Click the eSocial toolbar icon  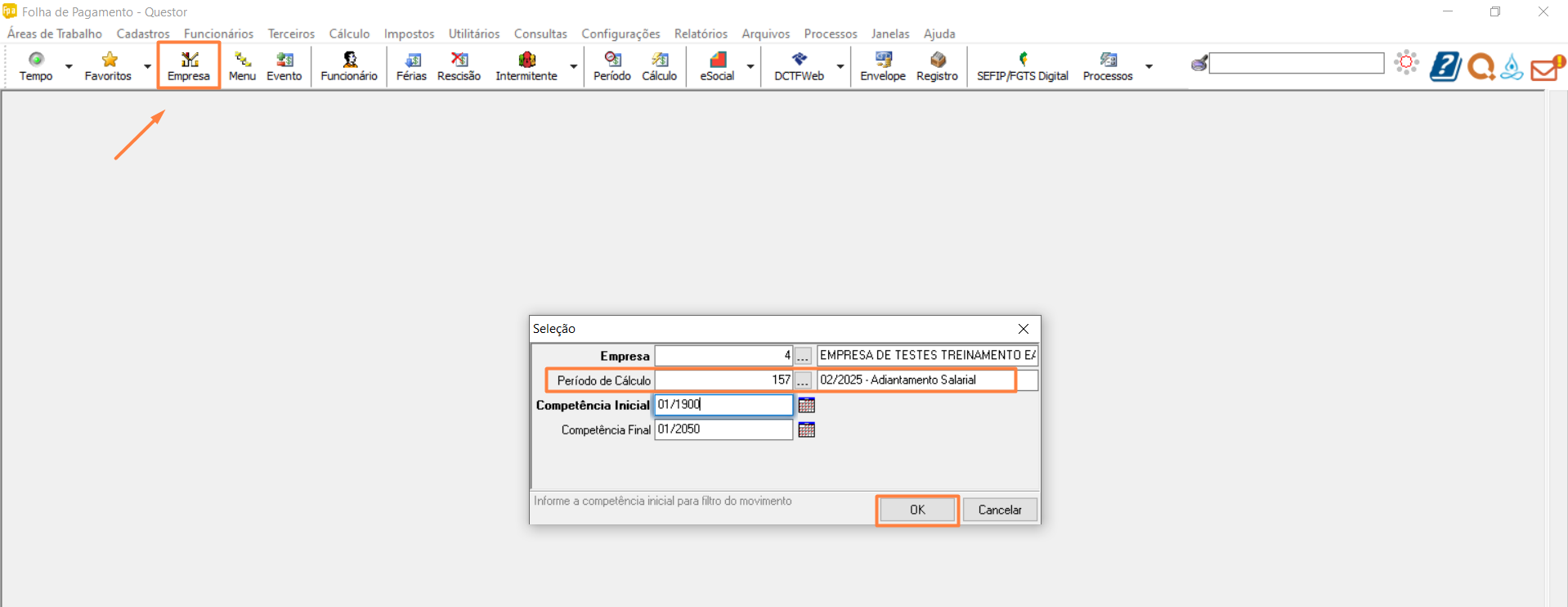(717, 65)
